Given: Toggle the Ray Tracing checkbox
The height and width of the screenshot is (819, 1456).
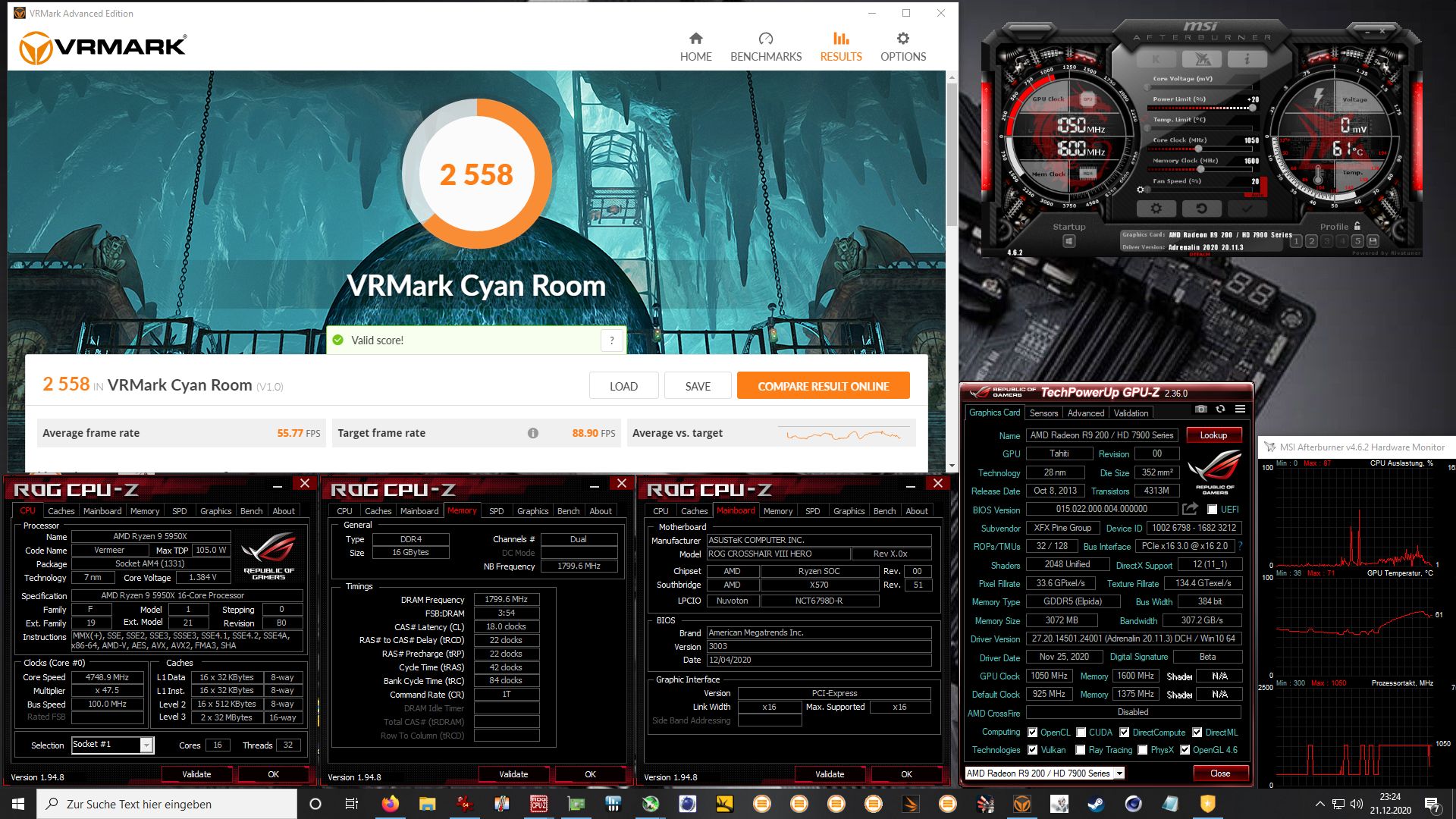Looking at the screenshot, I should (1080, 750).
